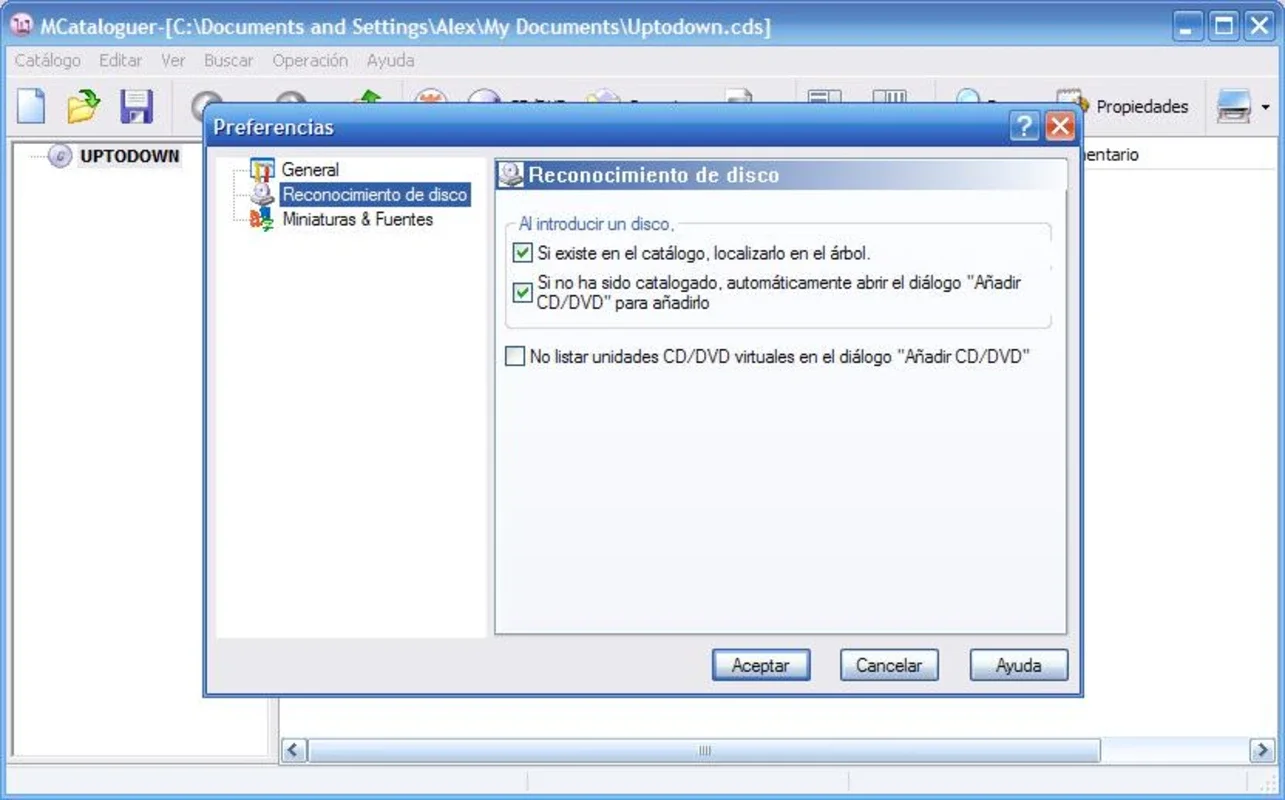Viewport: 1285px width, 800px height.
Task: Click the disc icon in the Reconocimiento de disco header
Action: [511, 175]
